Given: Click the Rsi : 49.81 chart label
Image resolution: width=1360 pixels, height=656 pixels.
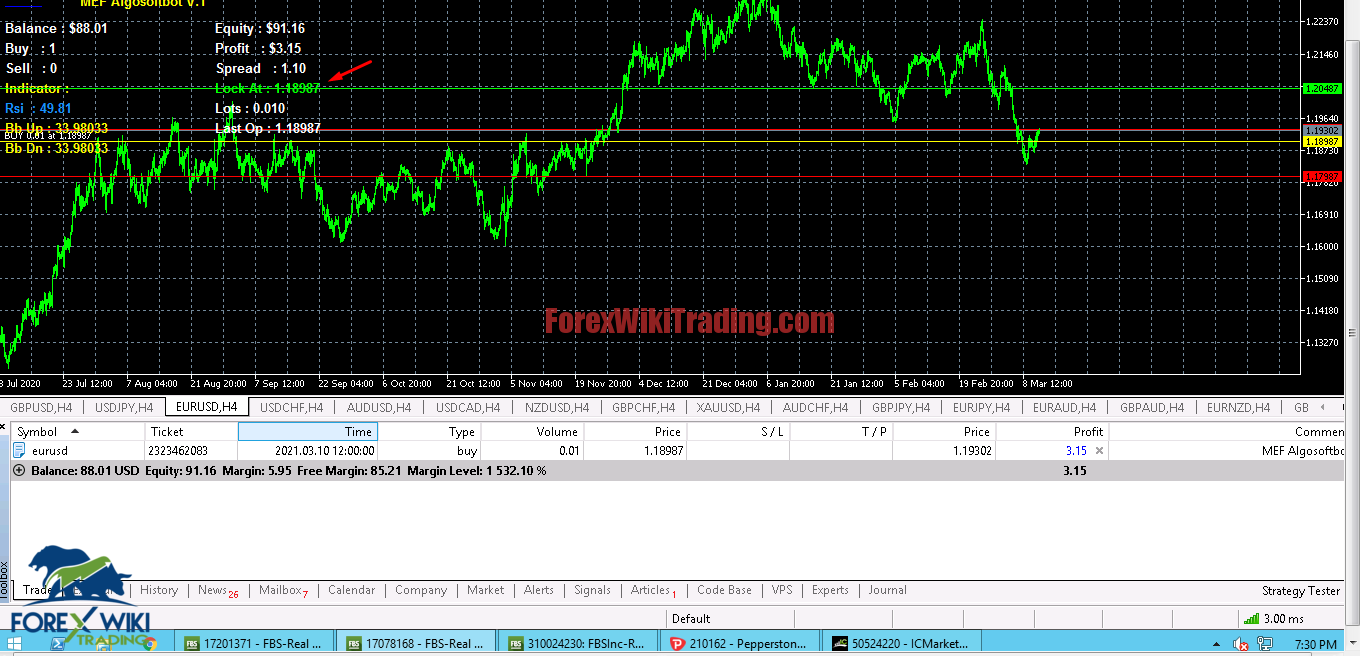Looking at the screenshot, I should [x=38, y=108].
